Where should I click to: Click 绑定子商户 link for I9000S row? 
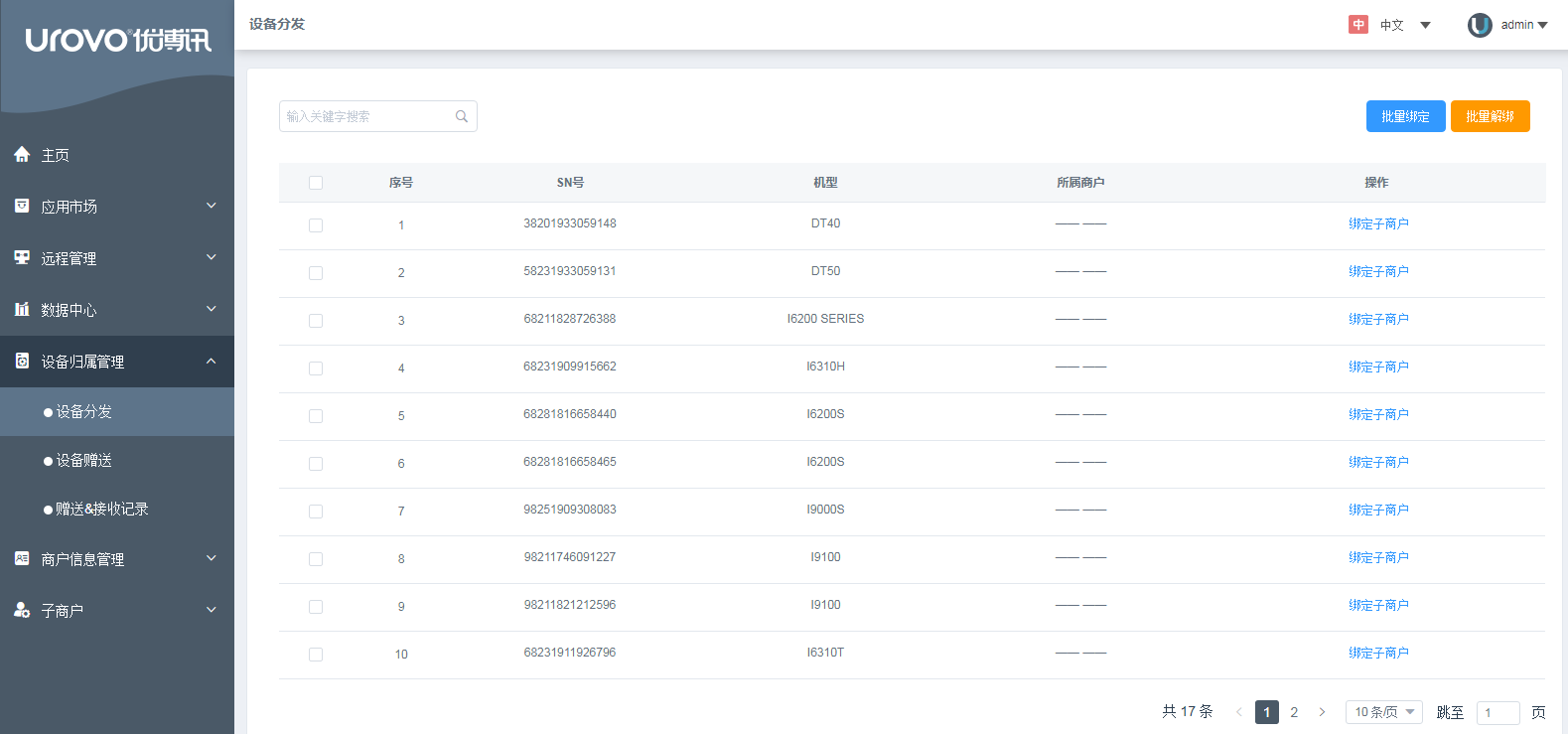[1378, 511]
